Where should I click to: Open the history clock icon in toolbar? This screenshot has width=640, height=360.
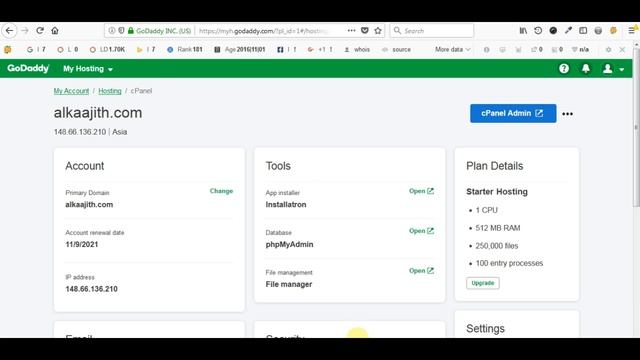pyautogui.click(x=538, y=31)
